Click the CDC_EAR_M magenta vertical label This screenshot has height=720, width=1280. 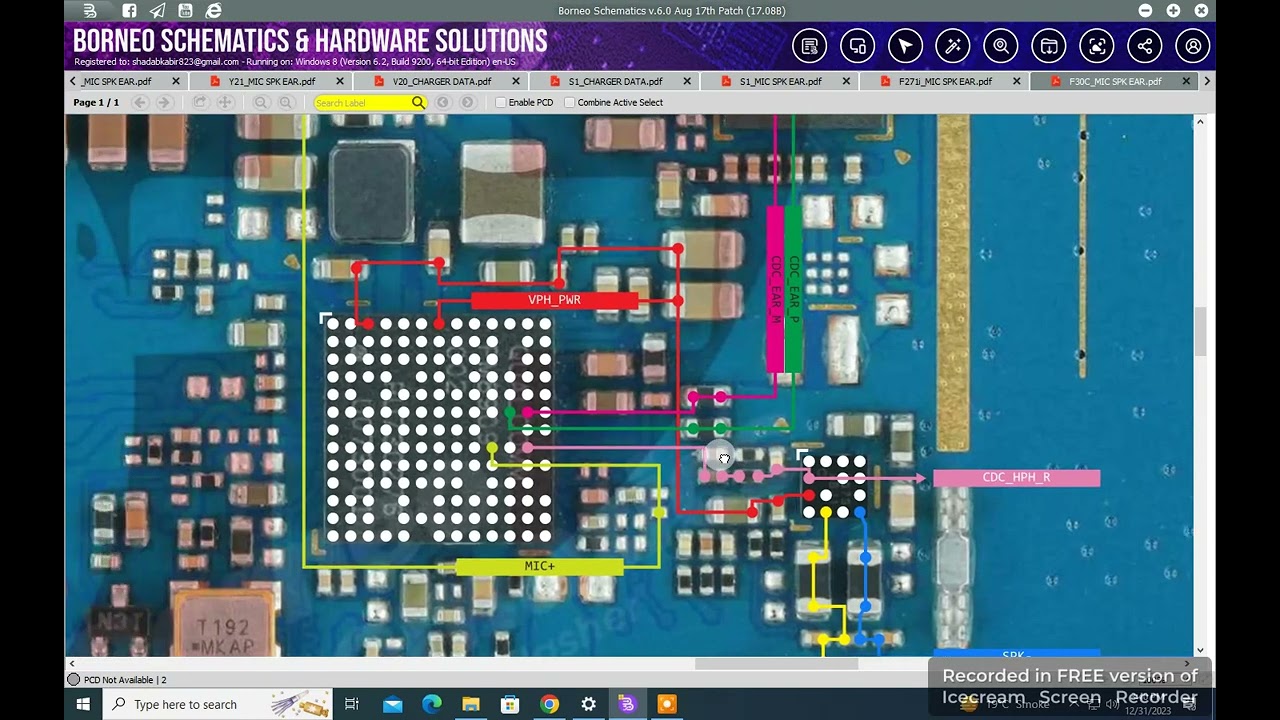pos(775,289)
